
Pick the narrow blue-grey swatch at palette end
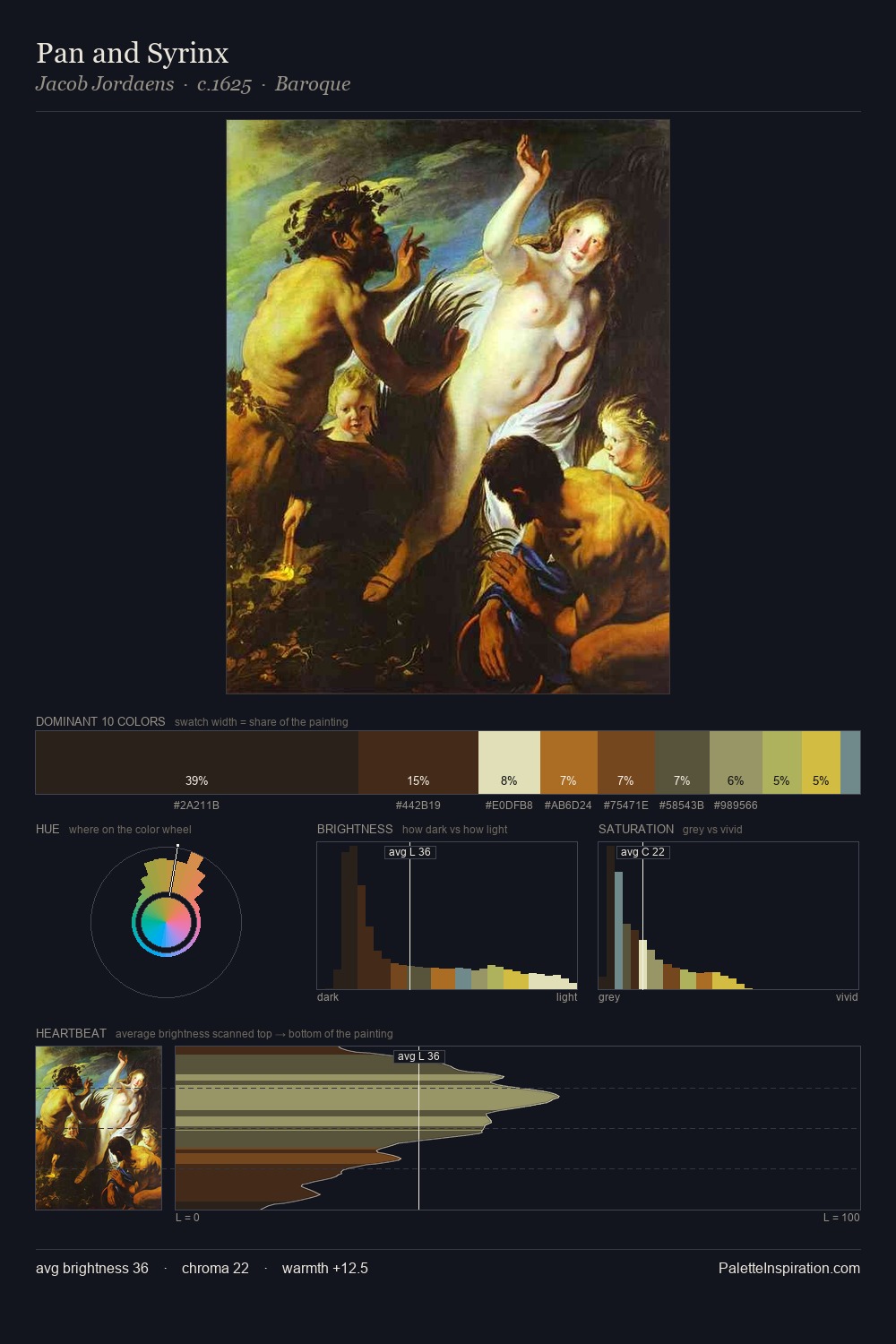click(850, 762)
